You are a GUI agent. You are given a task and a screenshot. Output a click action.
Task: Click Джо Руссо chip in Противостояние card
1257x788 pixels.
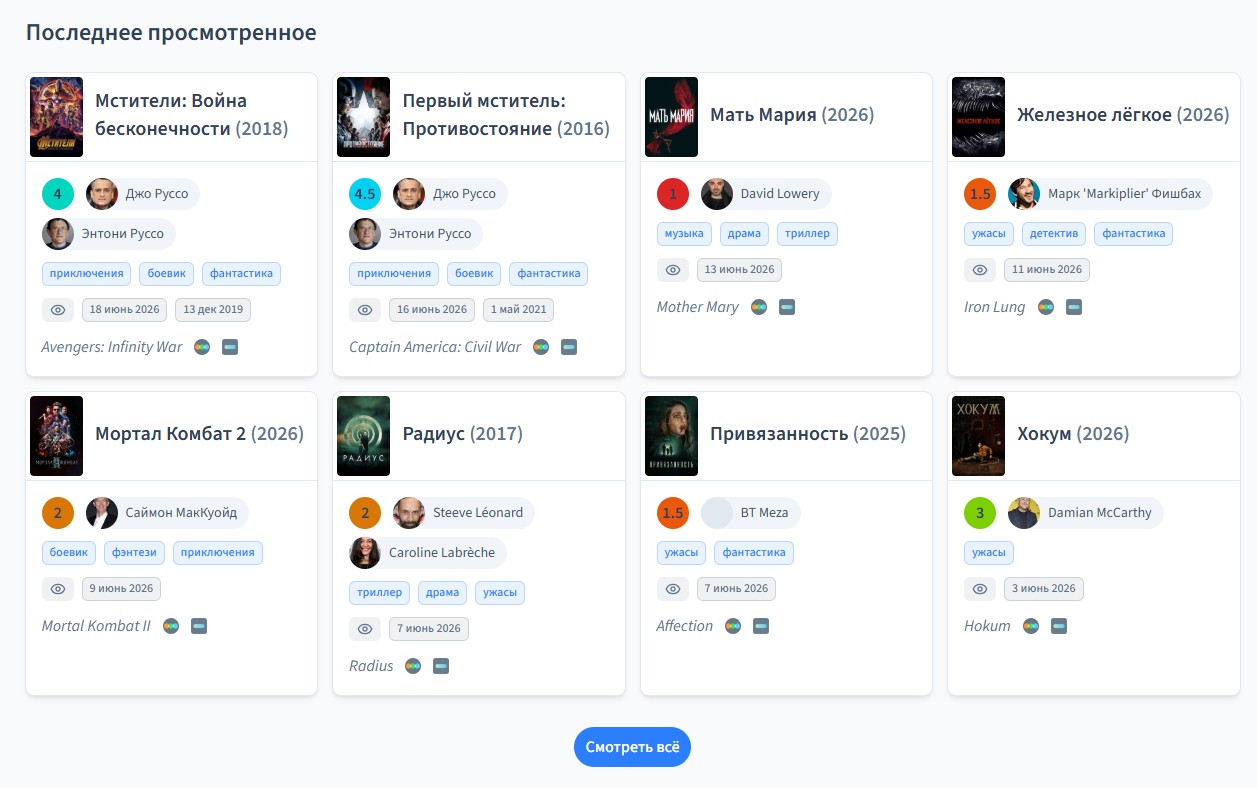pyautogui.click(x=450, y=194)
